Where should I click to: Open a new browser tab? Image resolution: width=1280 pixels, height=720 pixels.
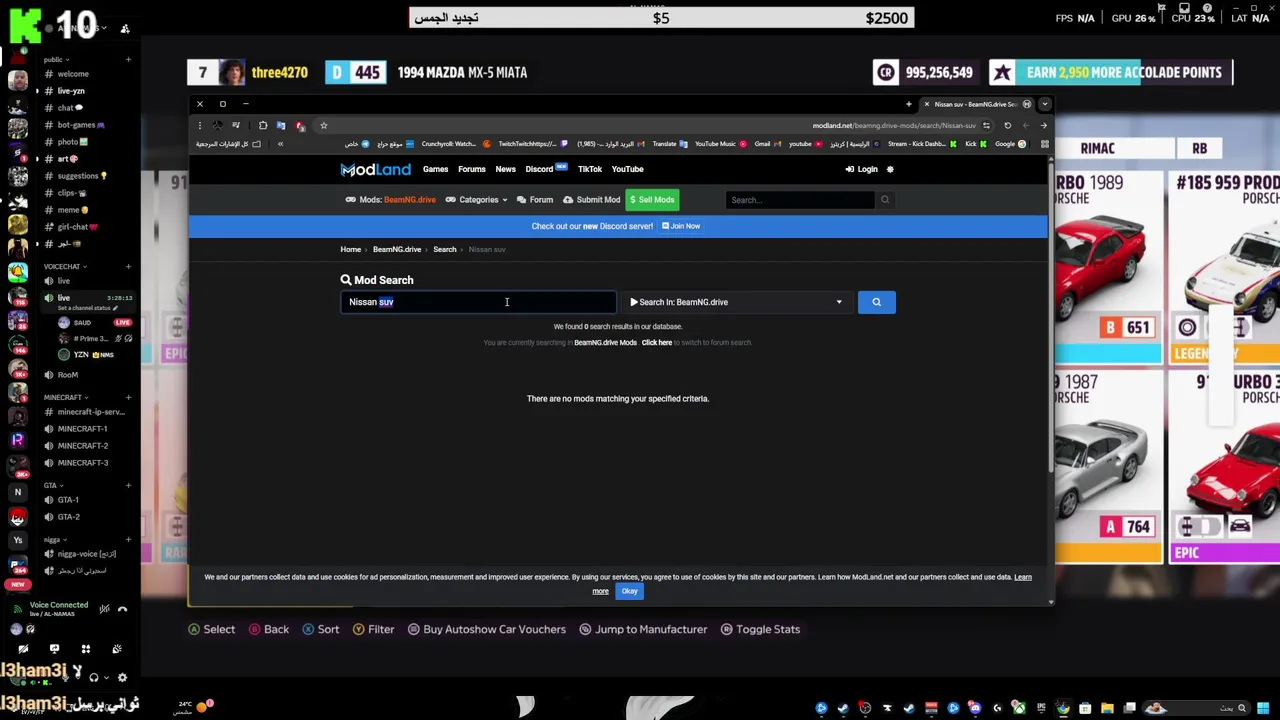tap(908, 104)
